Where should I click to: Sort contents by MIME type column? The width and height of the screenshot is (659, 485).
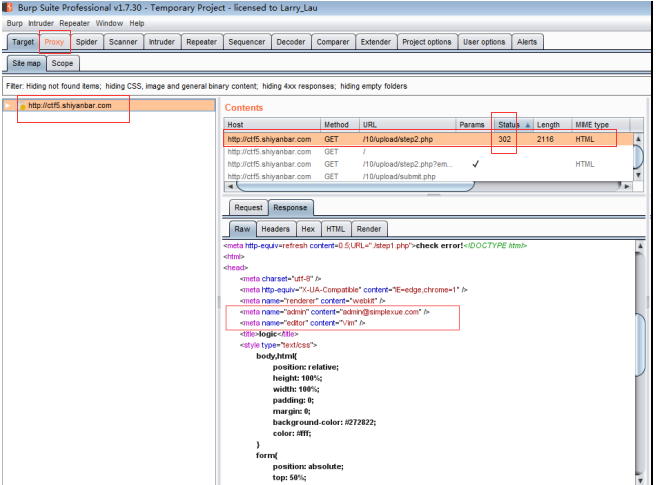click(x=601, y=125)
